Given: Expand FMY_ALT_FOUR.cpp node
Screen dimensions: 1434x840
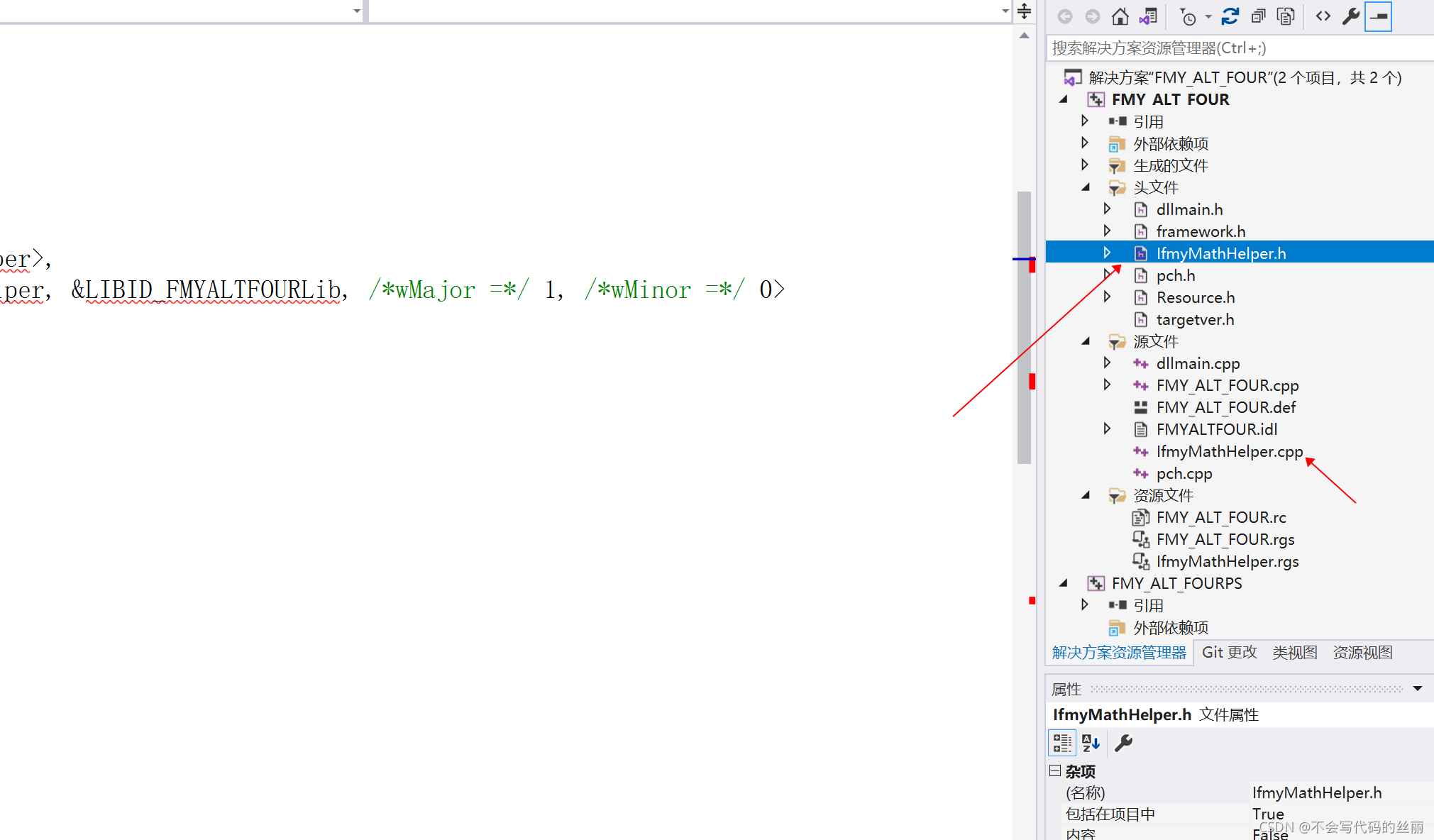Looking at the screenshot, I should (1107, 385).
